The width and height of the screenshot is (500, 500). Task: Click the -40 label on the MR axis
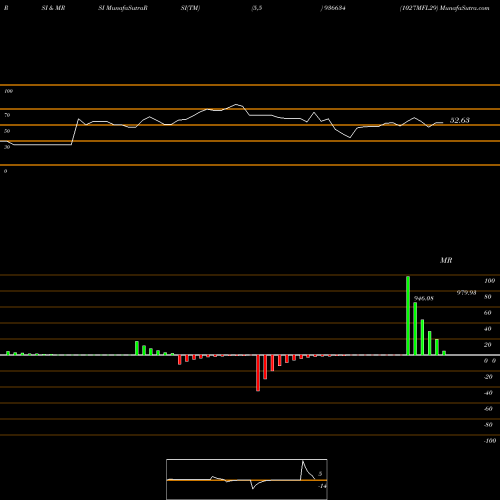488,393
